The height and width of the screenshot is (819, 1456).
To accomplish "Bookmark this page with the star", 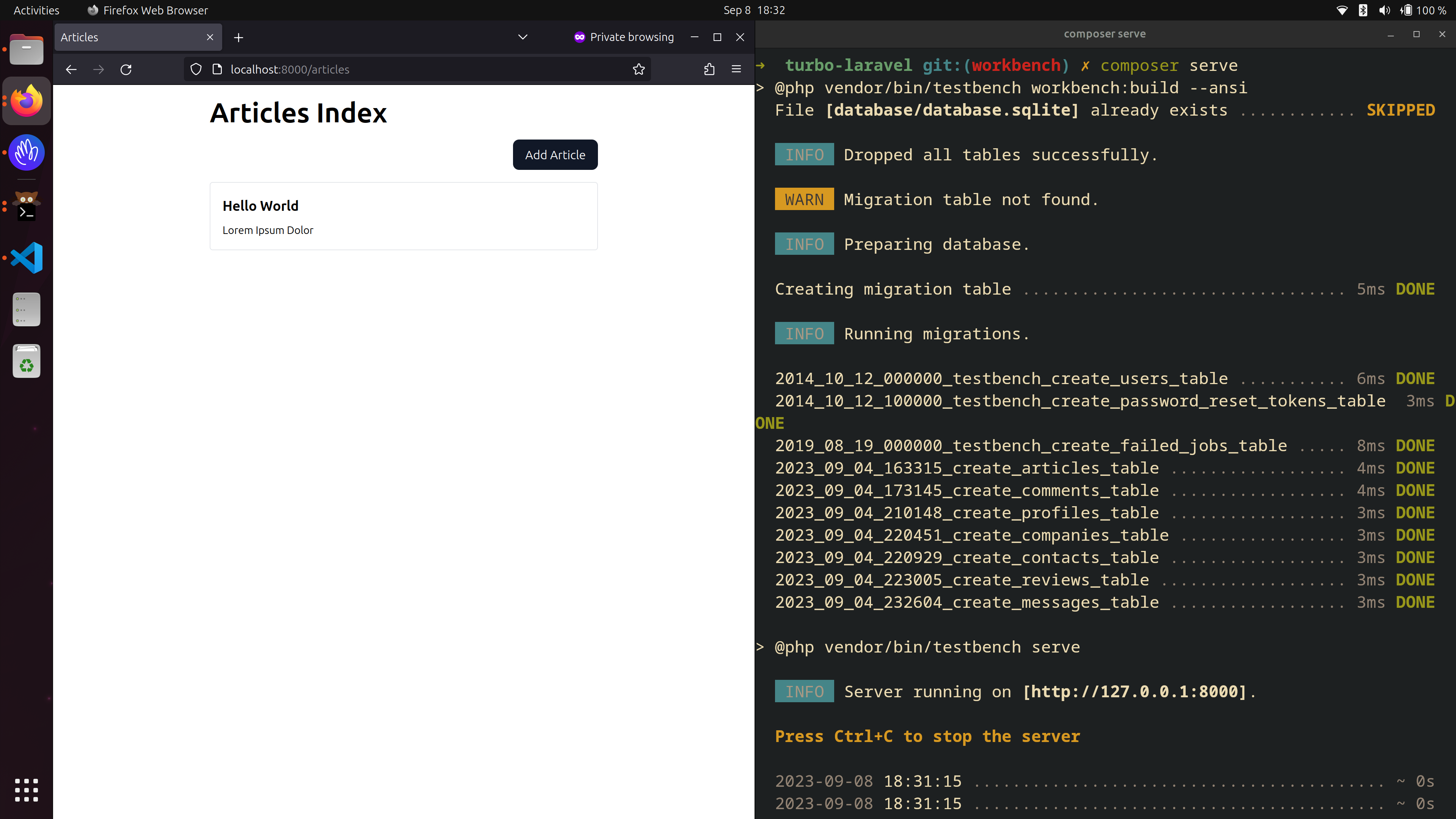I will click(x=639, y=69).
